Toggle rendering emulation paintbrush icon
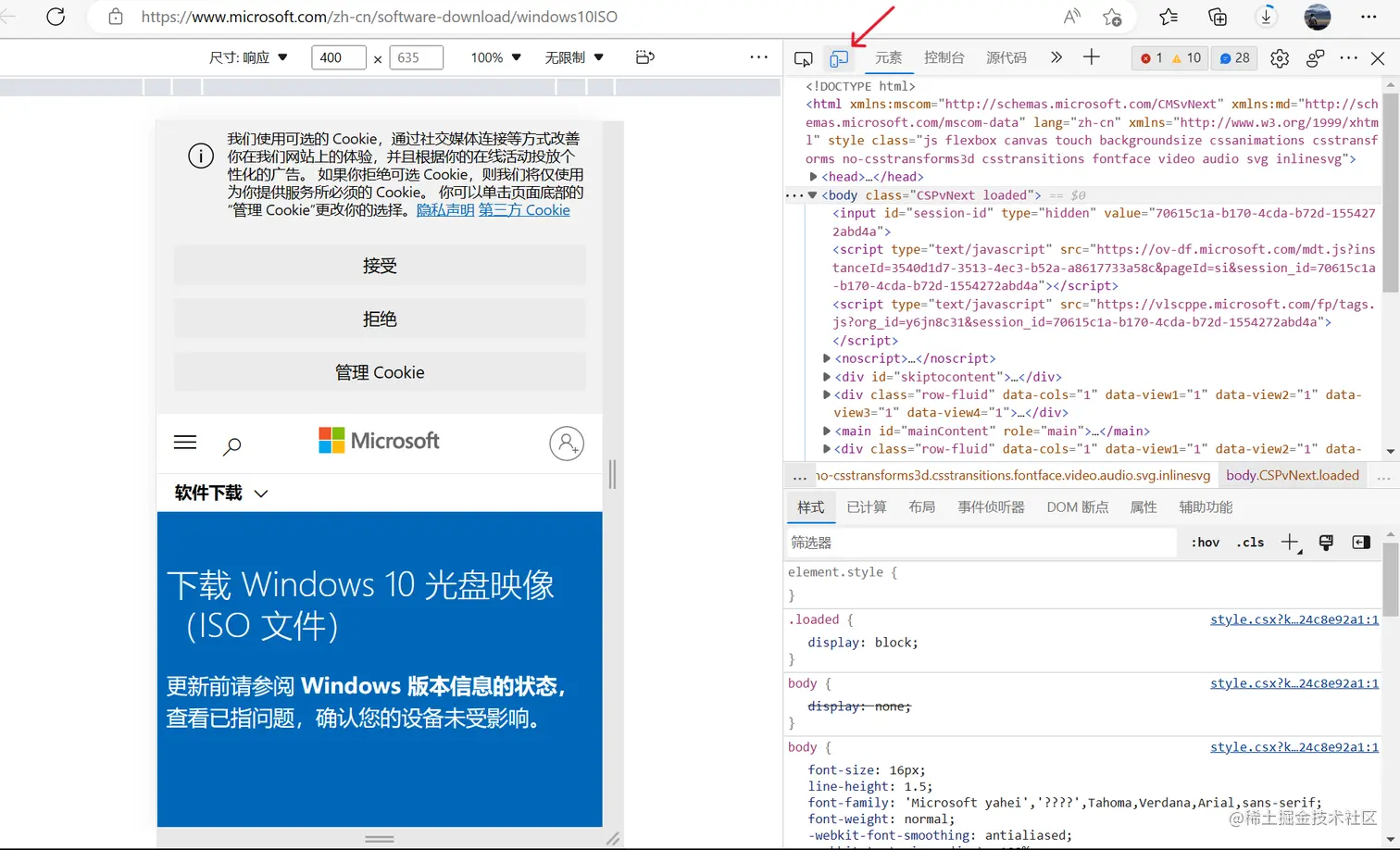The width and height of the screenshot is (1400, 850). point(1326,543)
